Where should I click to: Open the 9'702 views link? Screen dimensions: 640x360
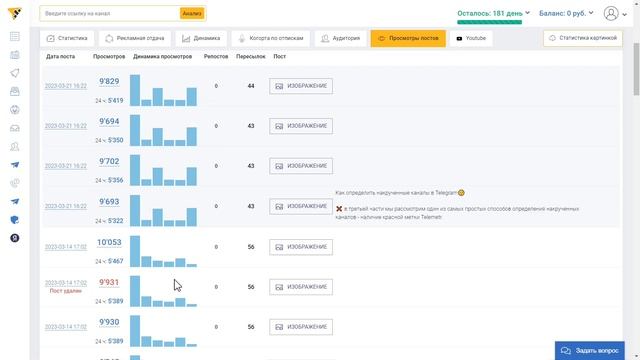(x=109, y=162)
